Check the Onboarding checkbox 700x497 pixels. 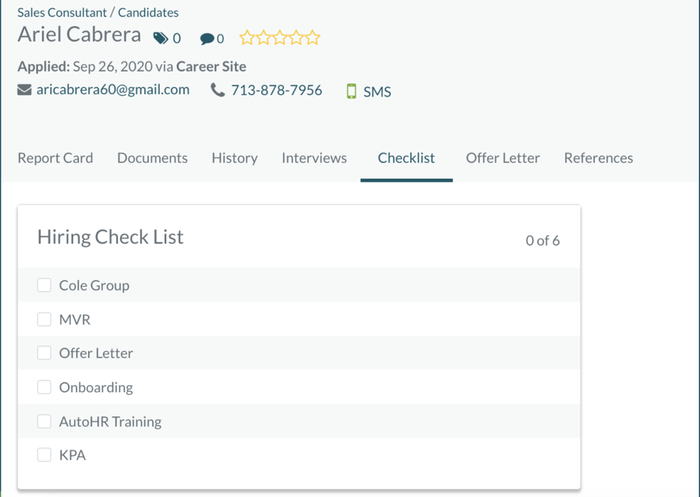click(x=44, y=387)
